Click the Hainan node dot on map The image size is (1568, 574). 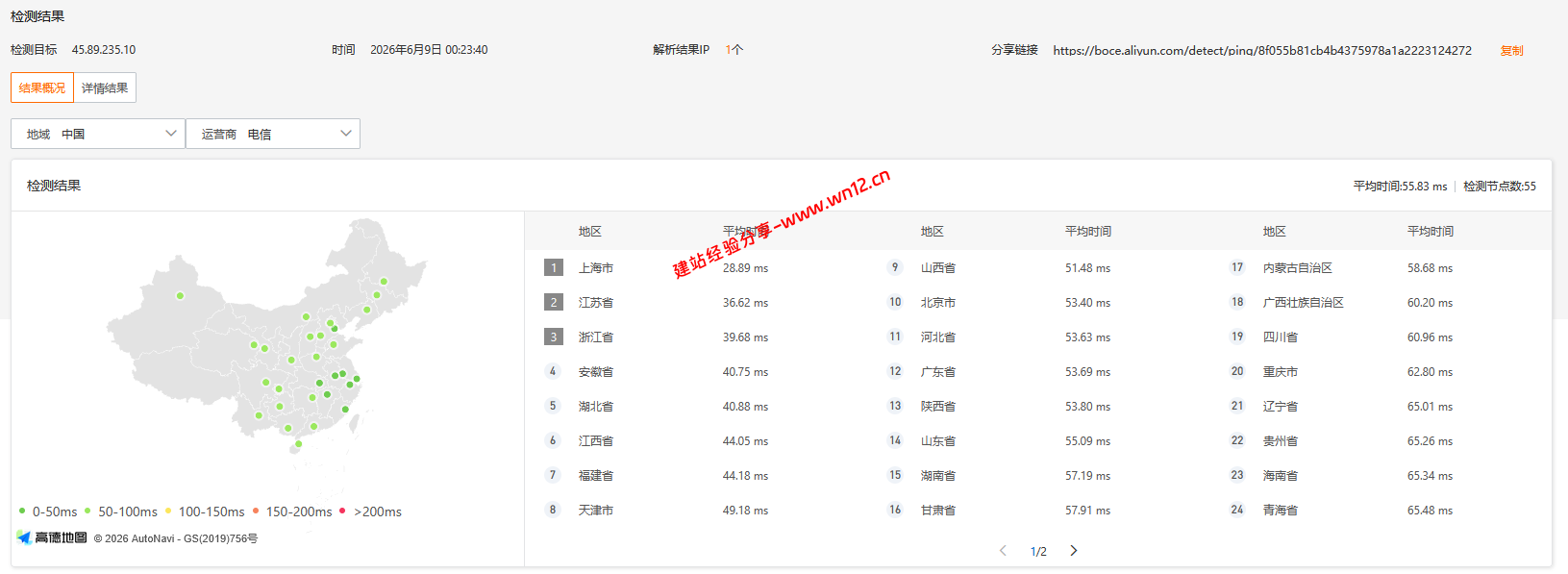[x=298, y=444]
